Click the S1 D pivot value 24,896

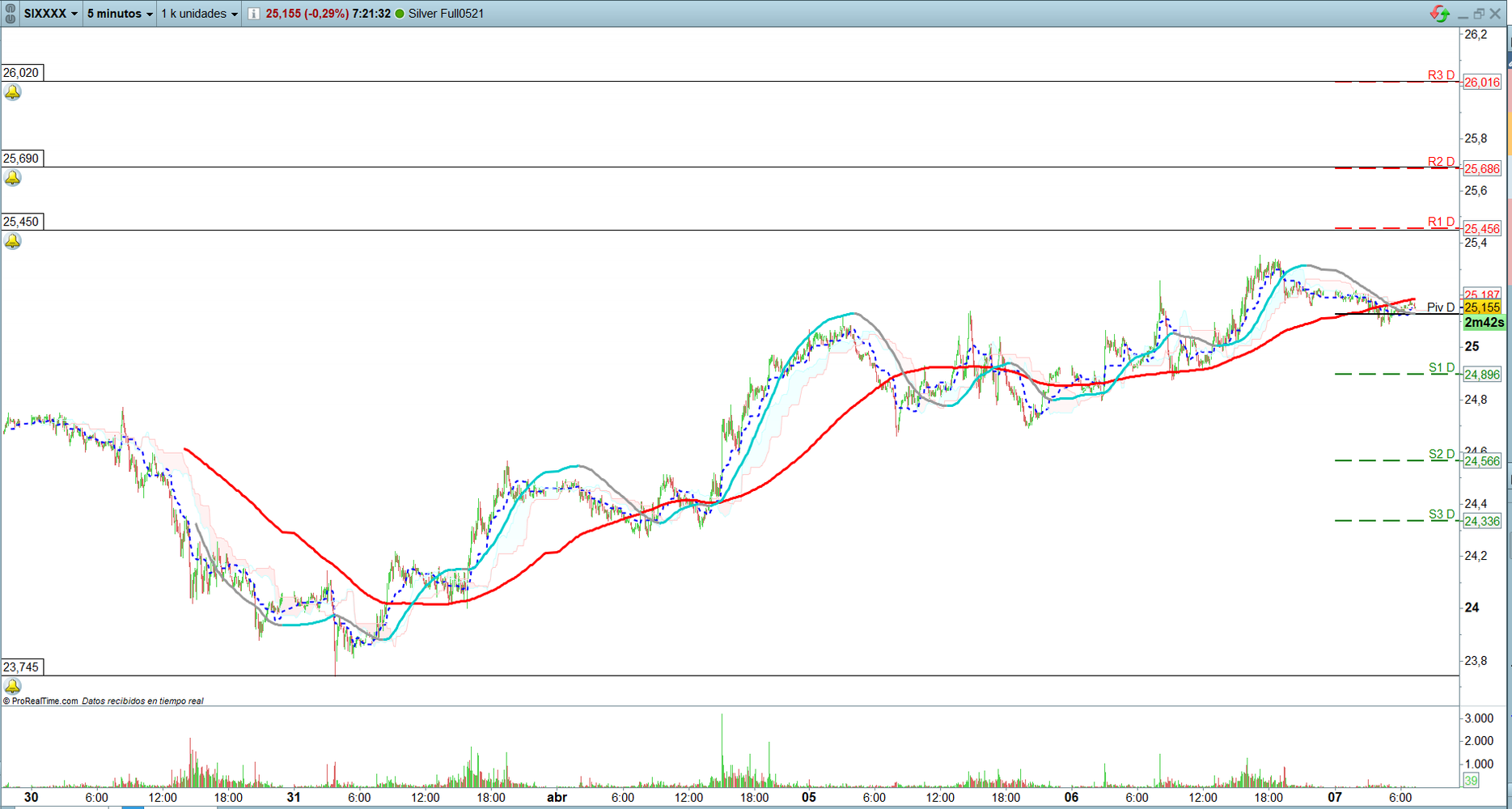1482,375
